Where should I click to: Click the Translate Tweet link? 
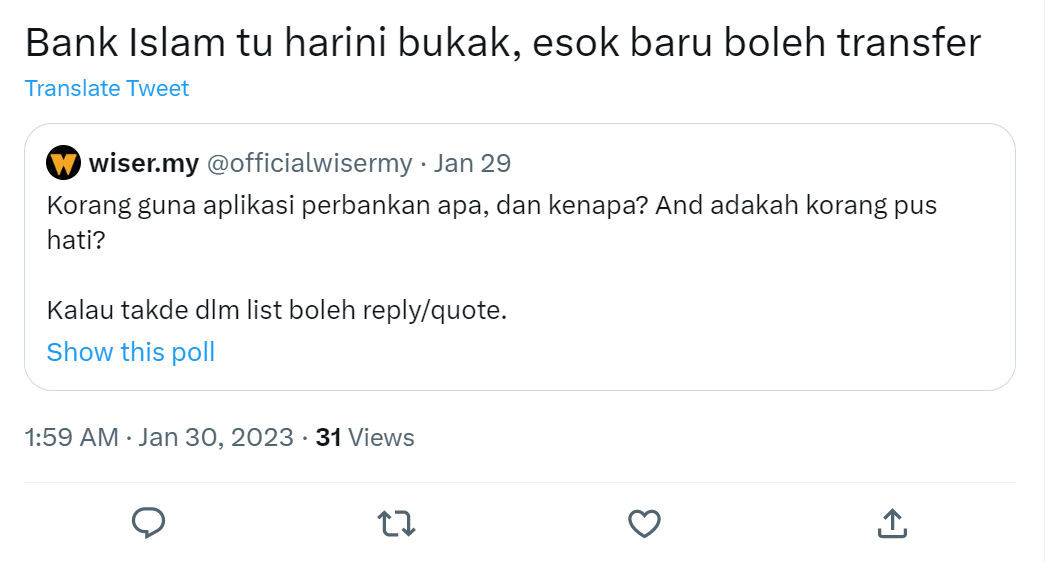107,89
